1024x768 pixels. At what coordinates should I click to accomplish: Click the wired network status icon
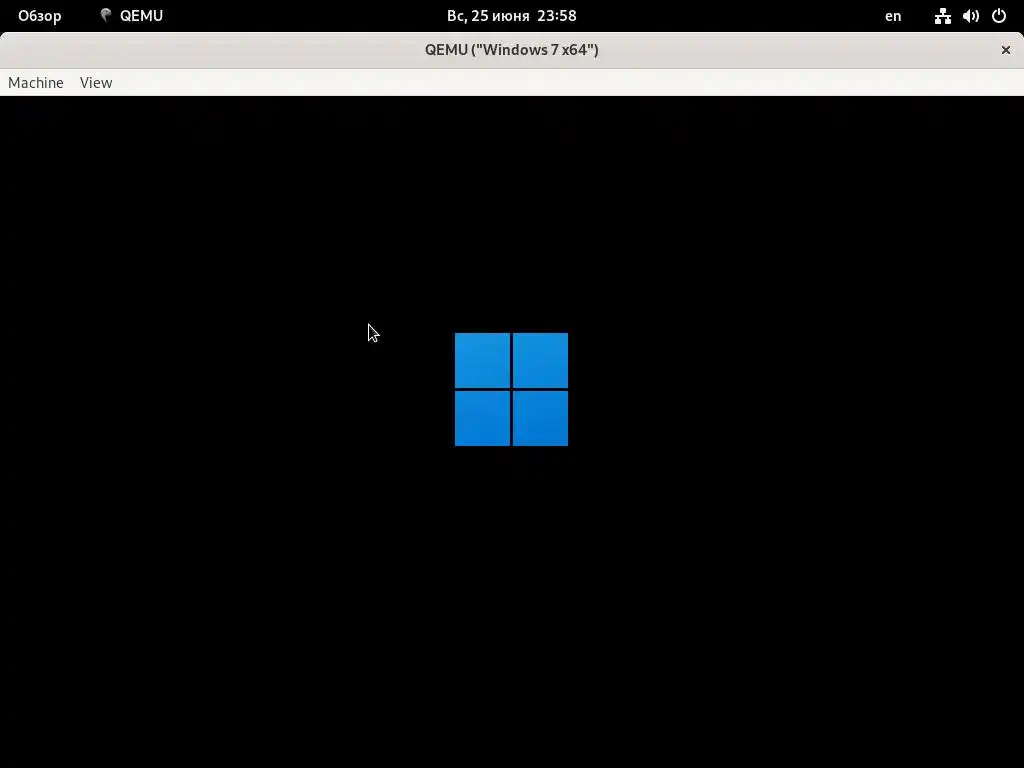tap(942, 16)
